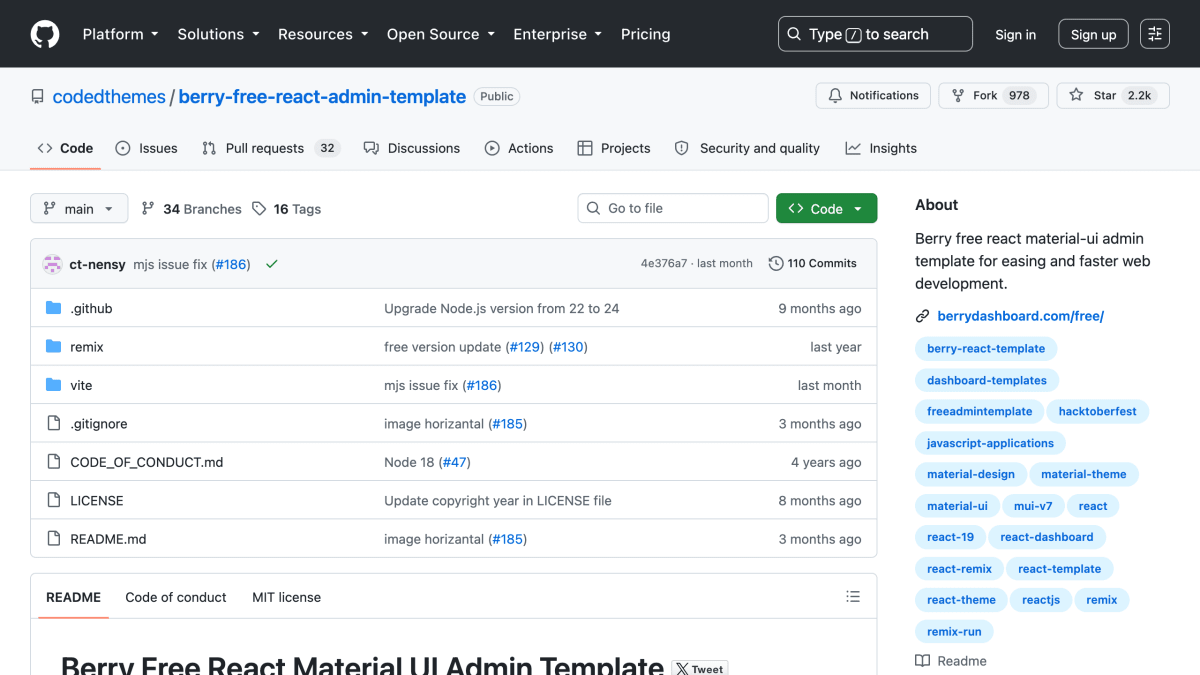The height and width of the screenshot is (675, 1200).
Task: Click the Sign up button
Action: (x=1093, y=34)
